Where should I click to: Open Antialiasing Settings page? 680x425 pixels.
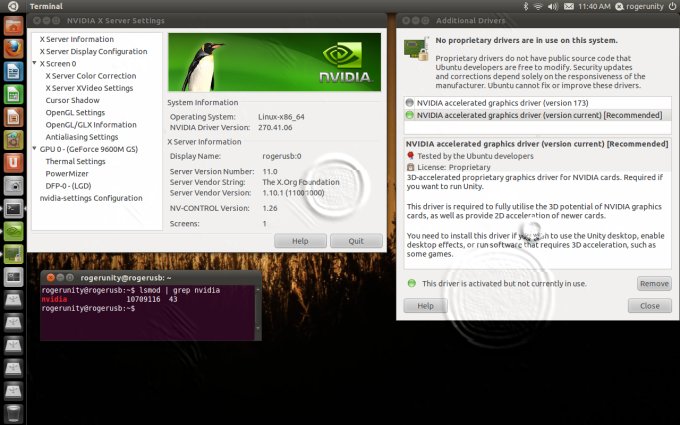tap(82, 137)
